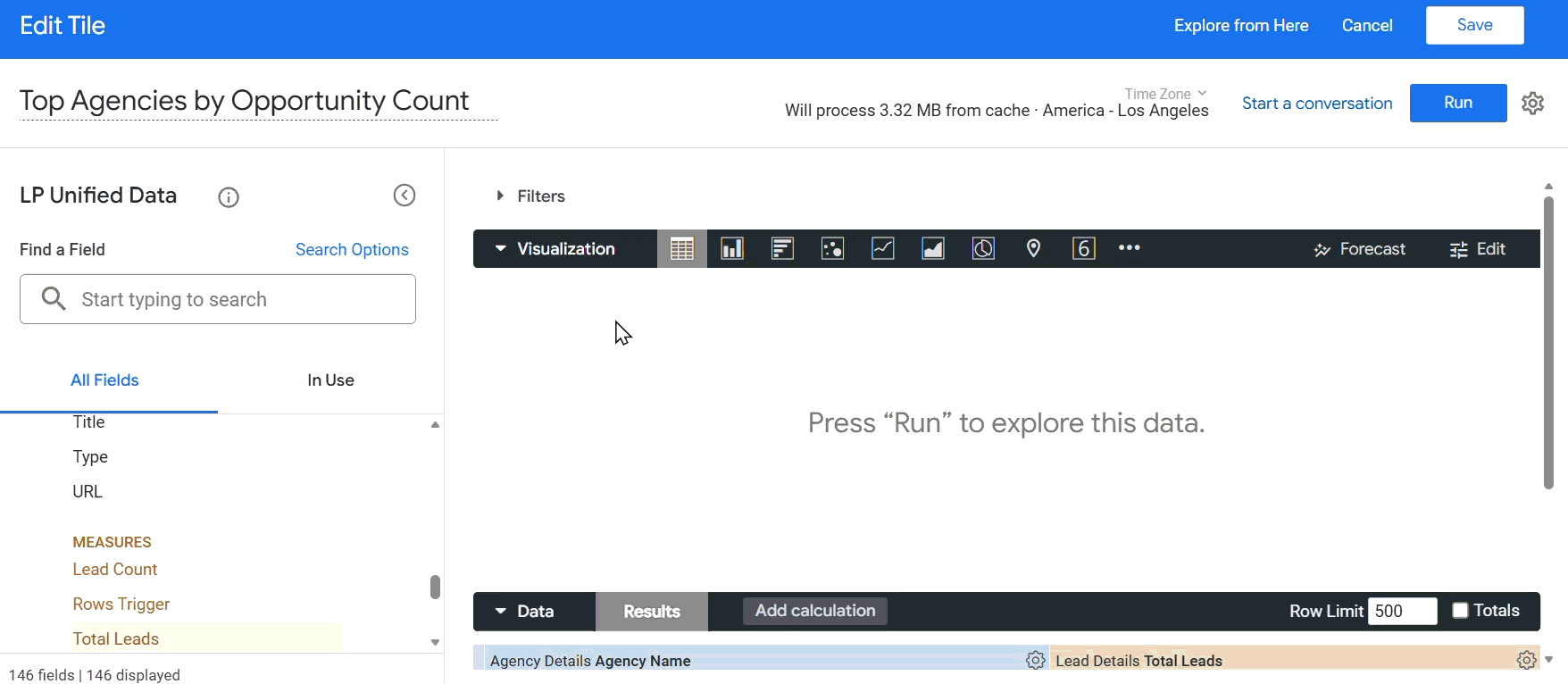
Task: Select the Lead Count measure
Action: [x=115, y=570]
